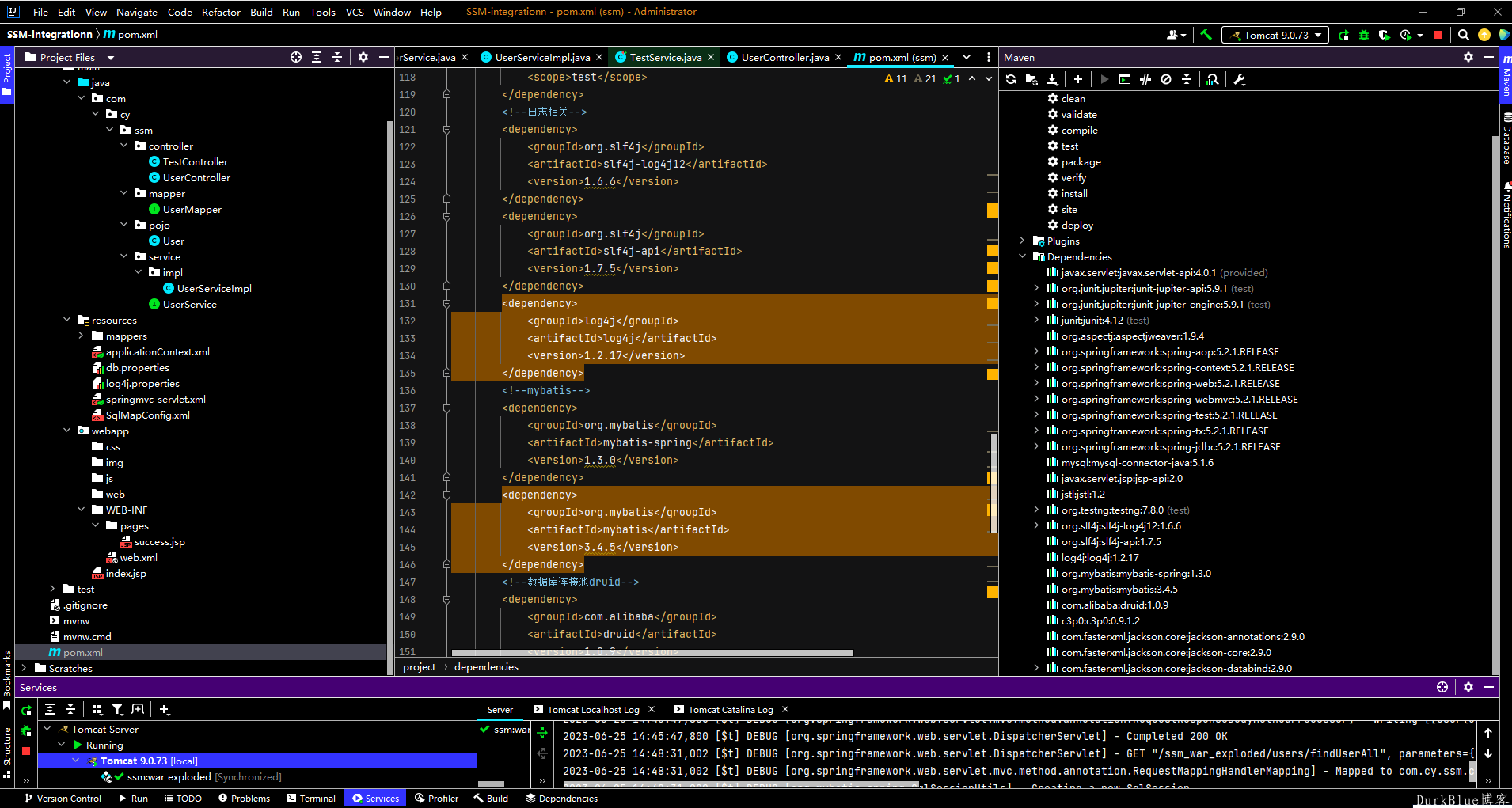Reload All Maven Projects icon

tap(1011, 79)
